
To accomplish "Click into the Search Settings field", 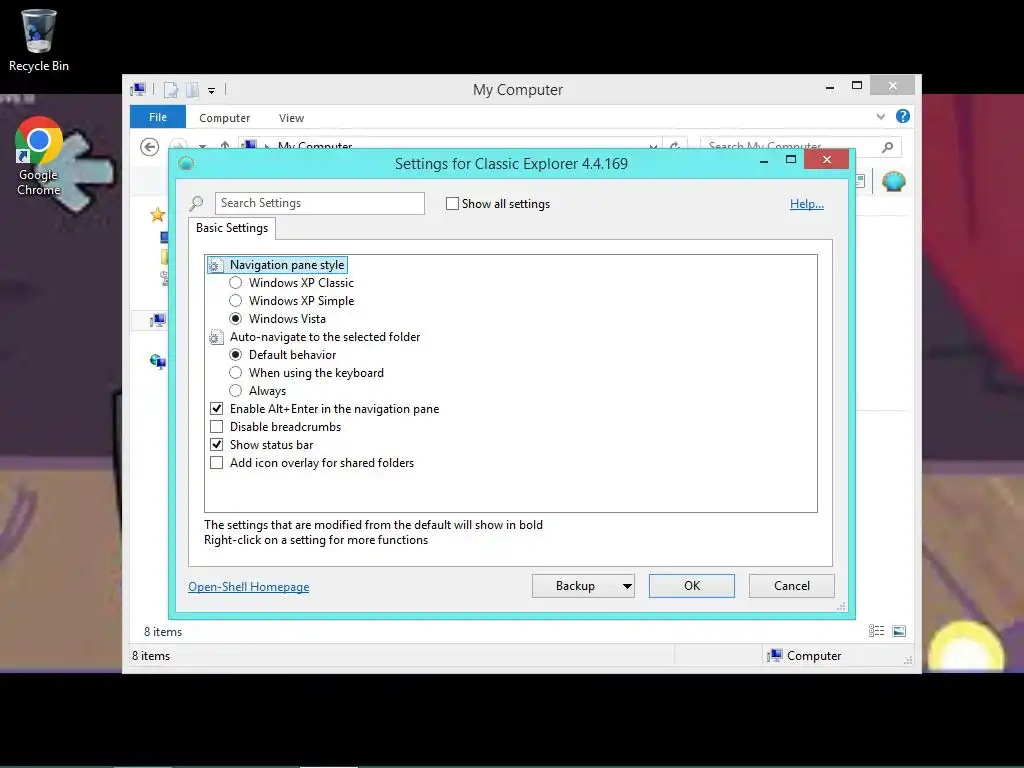I will click(320, 203).
